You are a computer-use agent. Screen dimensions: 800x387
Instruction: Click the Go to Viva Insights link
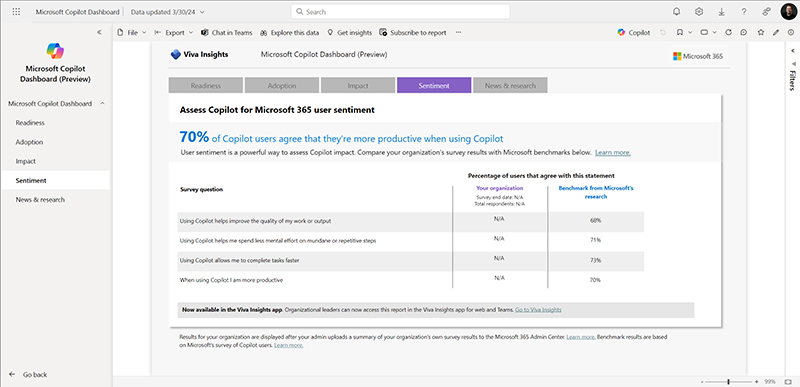click(x=538, y=309)
